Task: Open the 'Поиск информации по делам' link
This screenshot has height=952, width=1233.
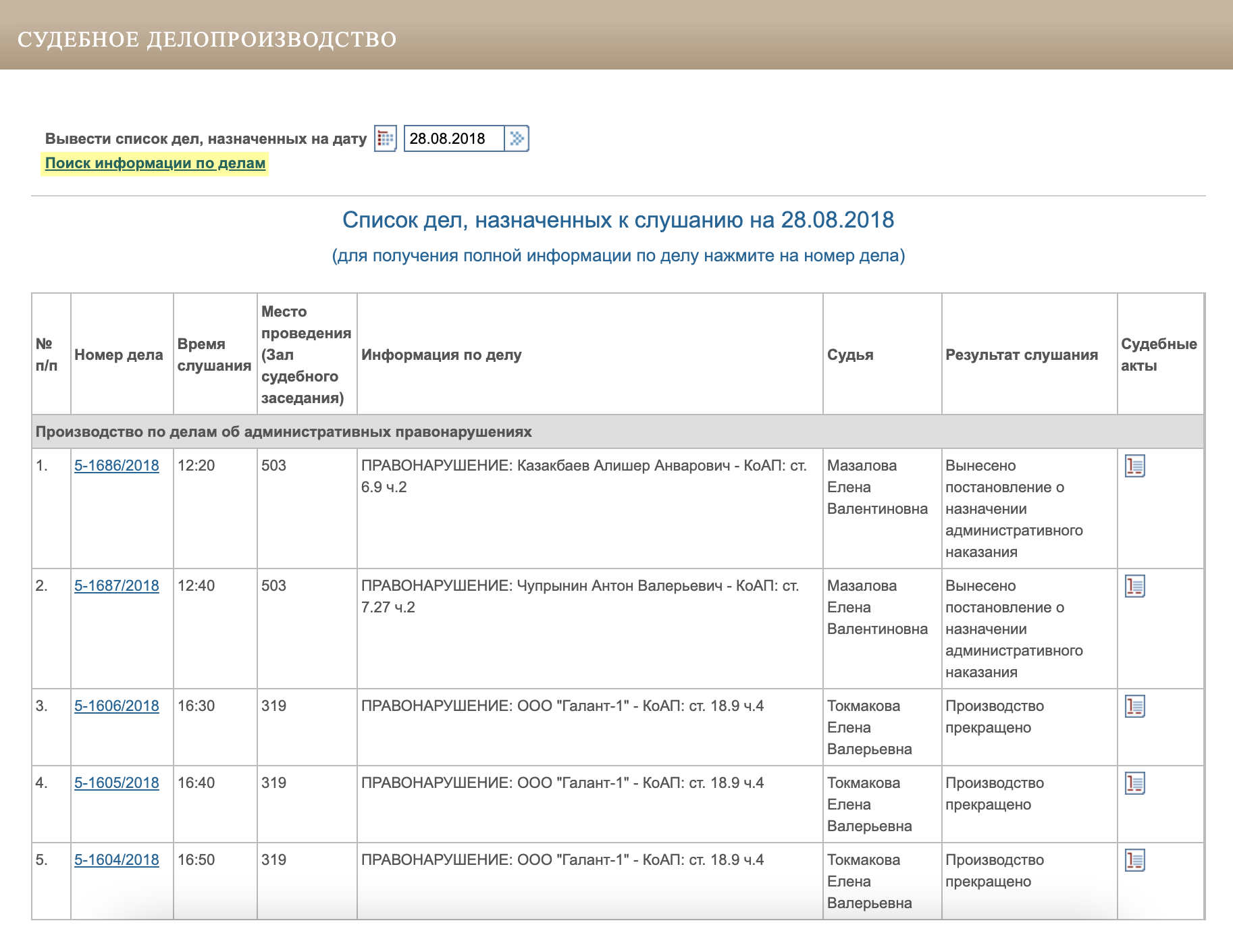Action: 155,163
